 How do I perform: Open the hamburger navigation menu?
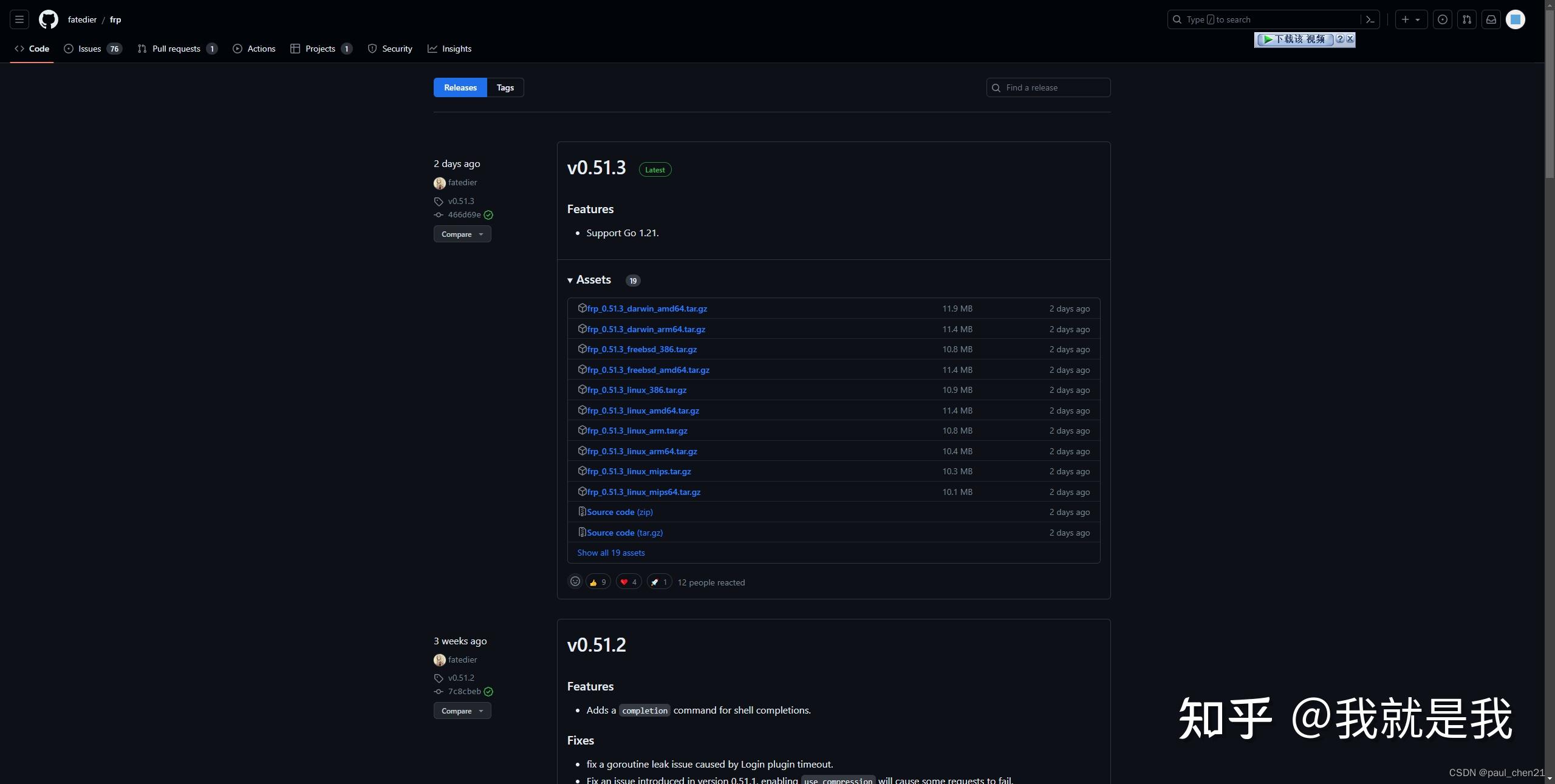[19, 19]
